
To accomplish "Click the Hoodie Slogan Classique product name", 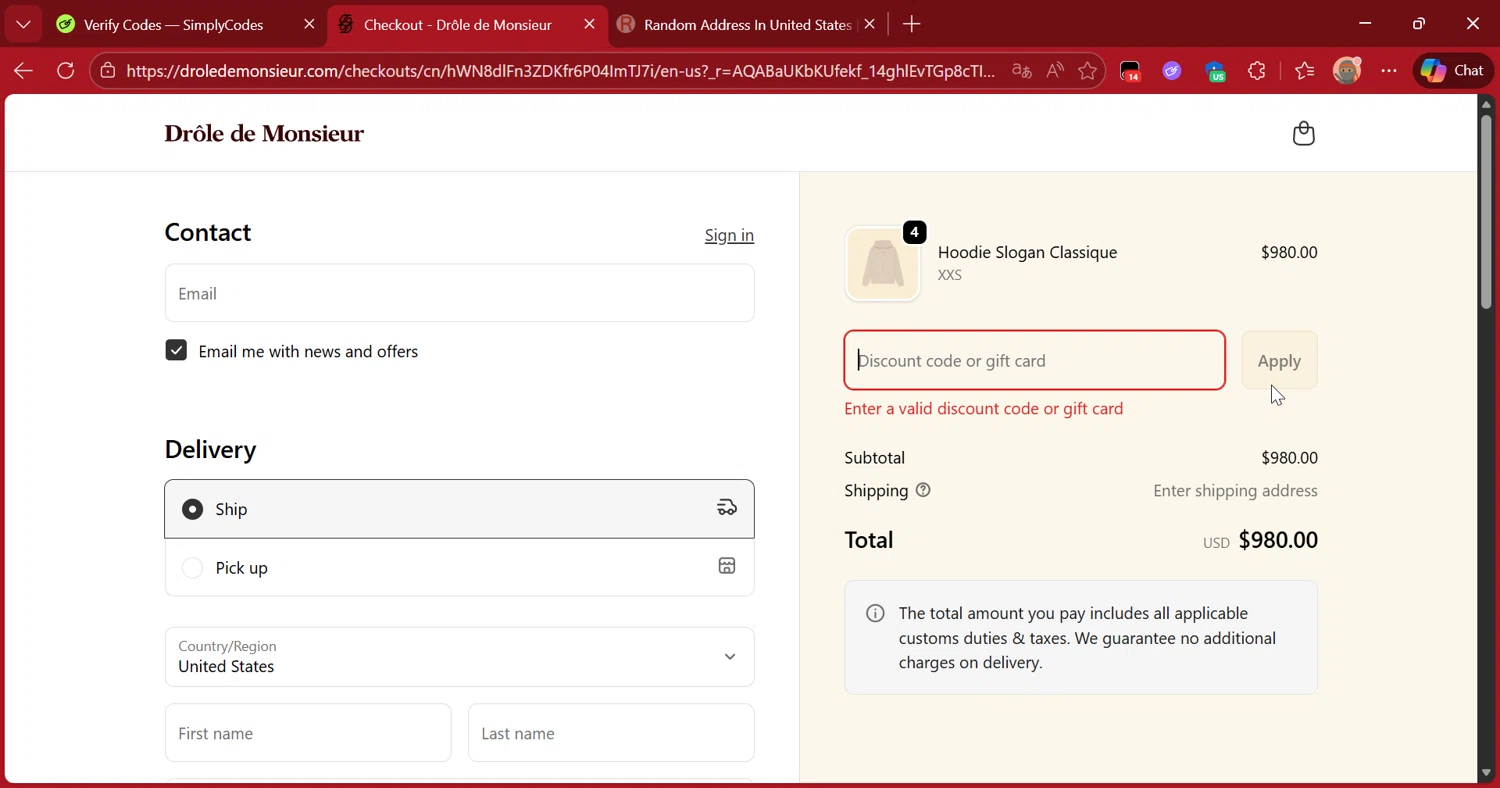I will (1027, 252).
